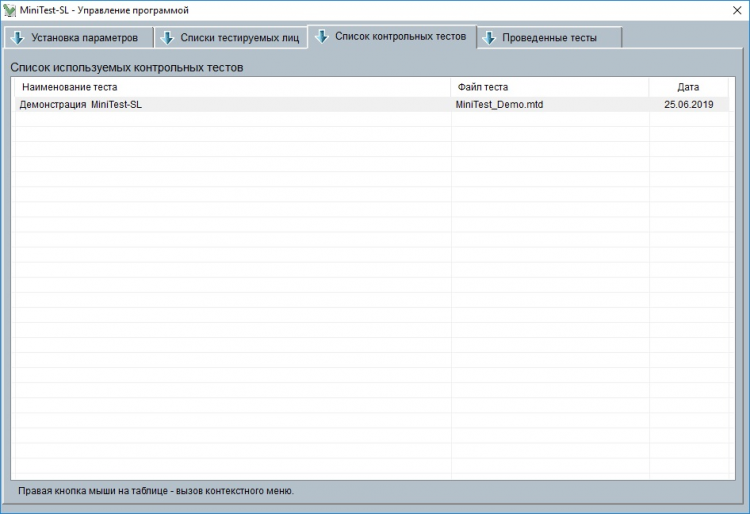The width and height of the screenshot is (750, 514).
Task: Click the MiniTest-SL app icon in title bar
Action: pyautogui.click(x=10, y=10)
